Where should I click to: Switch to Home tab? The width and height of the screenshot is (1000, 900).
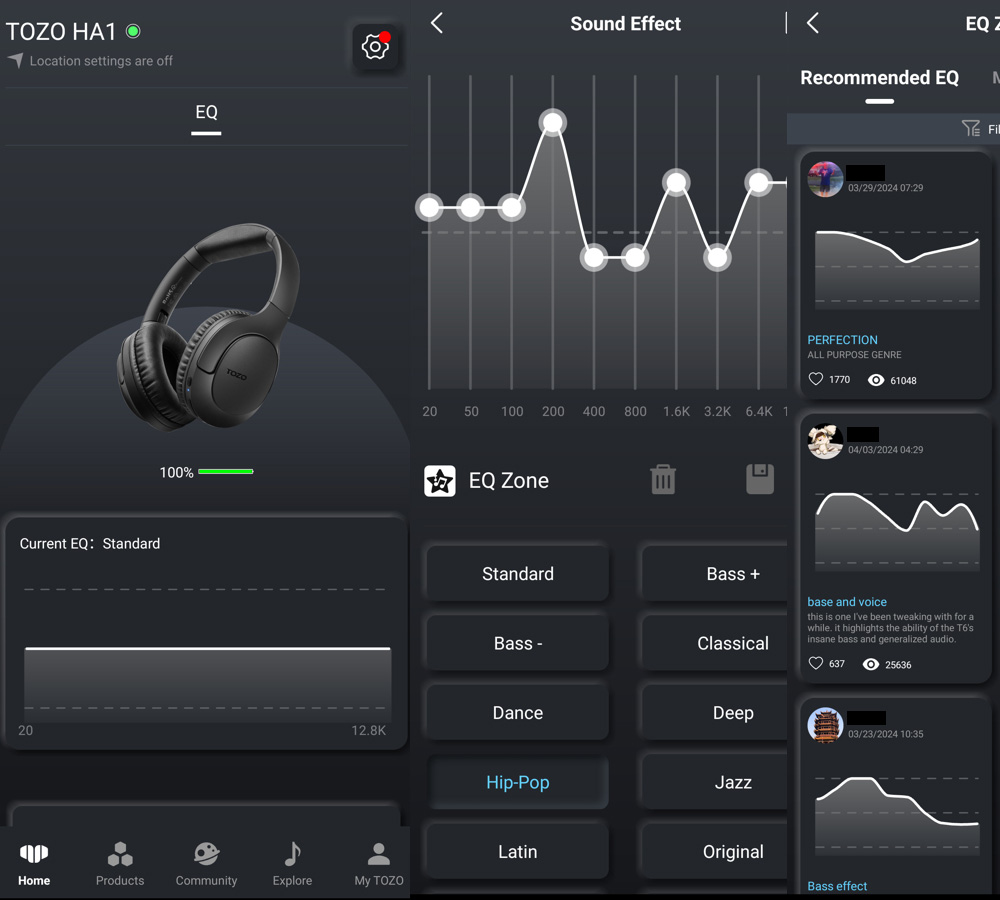34,864
